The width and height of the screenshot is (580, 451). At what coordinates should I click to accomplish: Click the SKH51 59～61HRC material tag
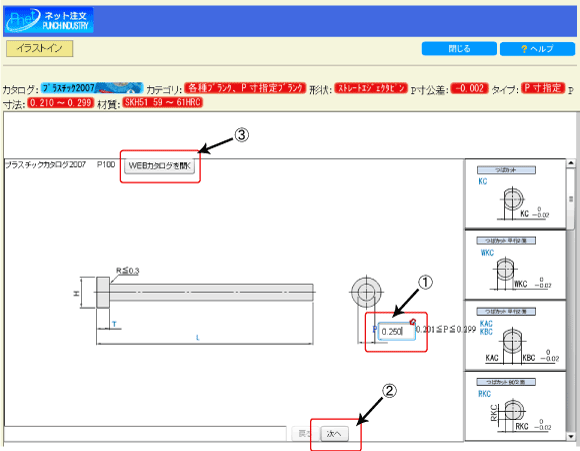163,102
